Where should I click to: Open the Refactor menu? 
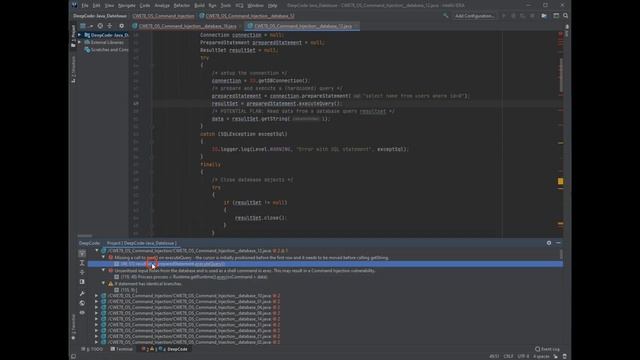coord(182,5)
